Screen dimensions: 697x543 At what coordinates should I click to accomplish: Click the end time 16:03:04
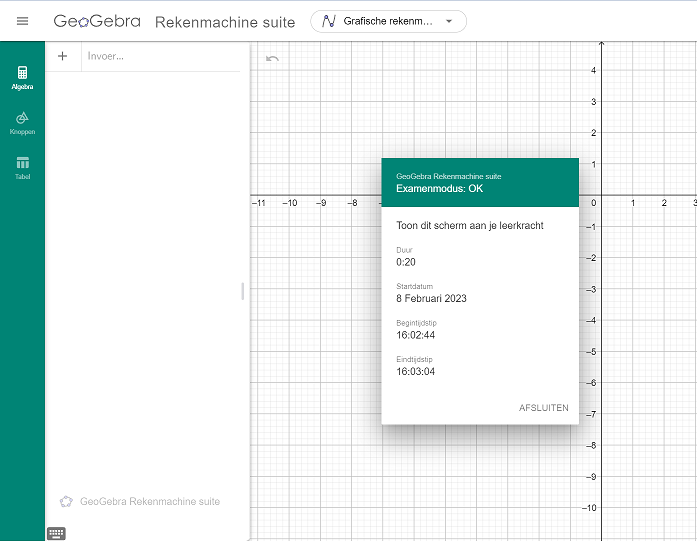[x=416, y=371]
